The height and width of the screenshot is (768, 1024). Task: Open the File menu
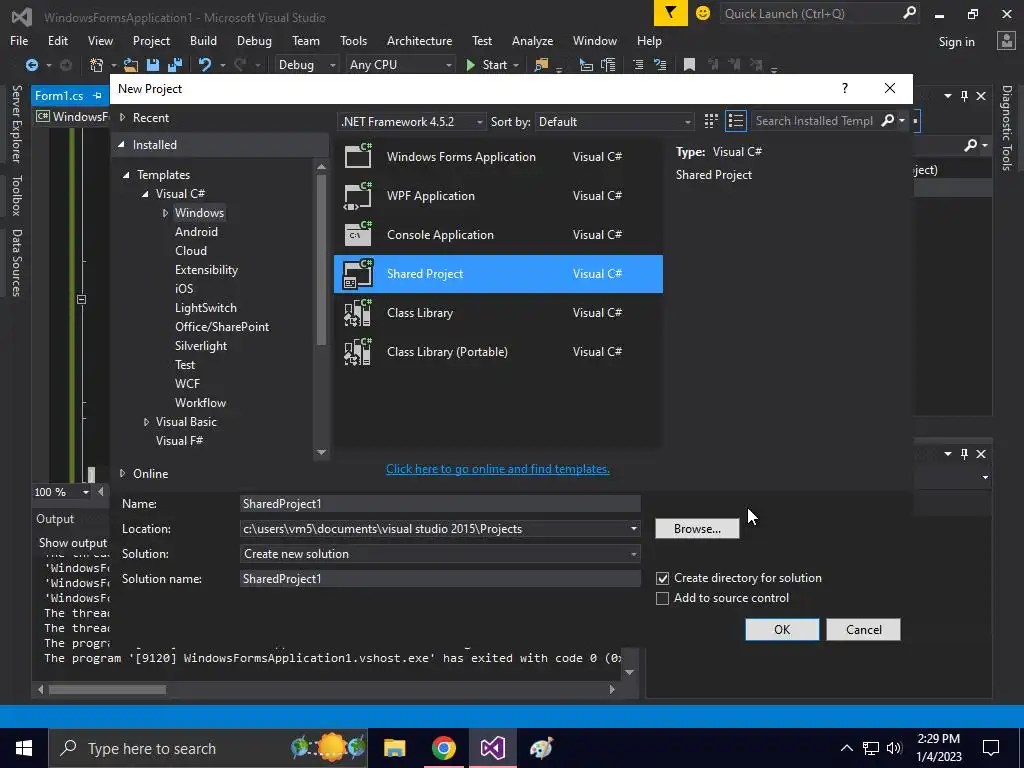point(19,40)
